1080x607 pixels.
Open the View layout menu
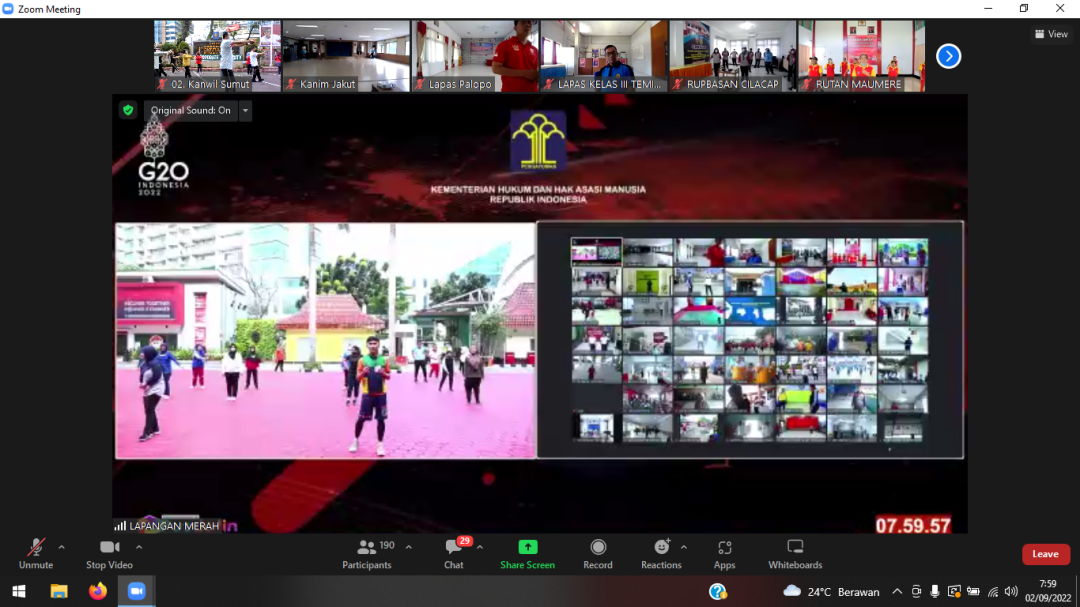click(x=1051, y=34)
